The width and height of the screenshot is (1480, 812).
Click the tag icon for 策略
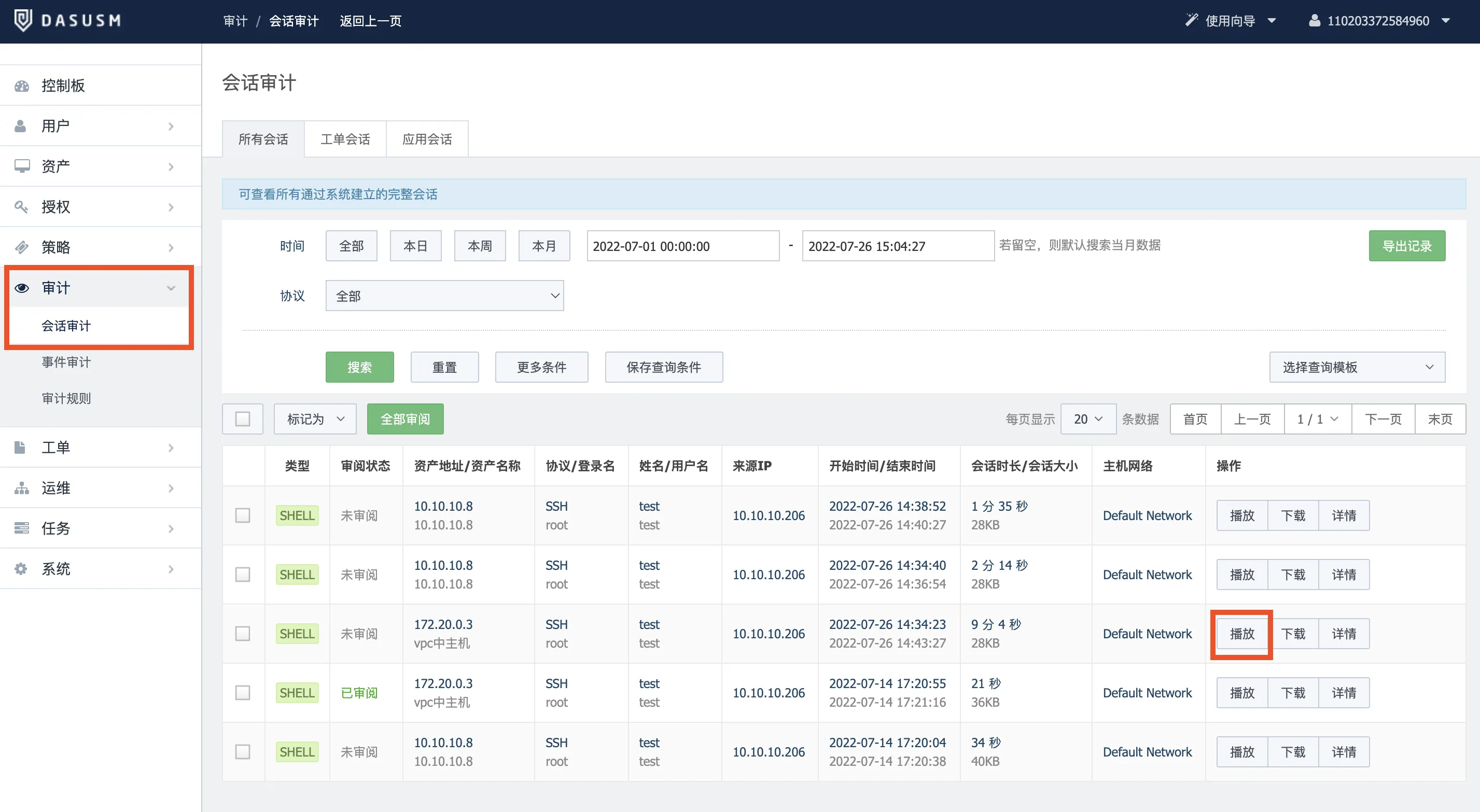point(21,247)
